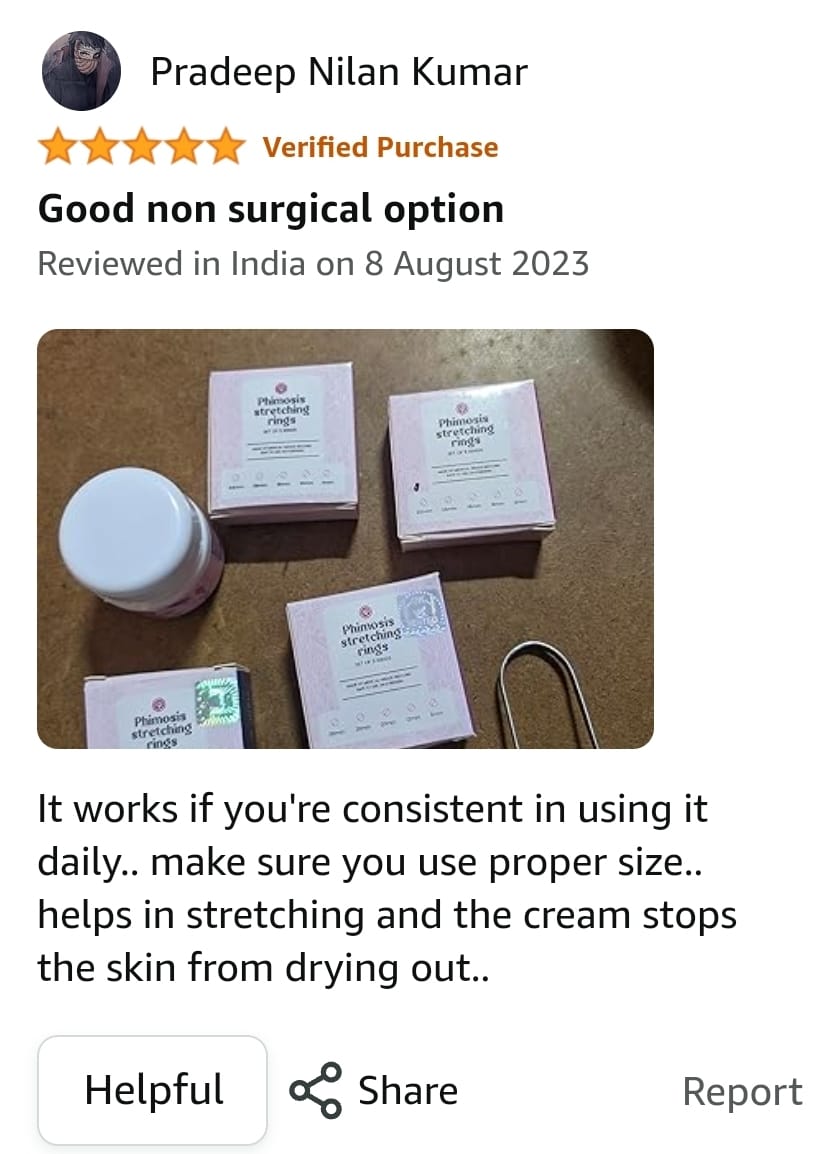Open reviewer name Pradeep Nilan Kumar

339,72
